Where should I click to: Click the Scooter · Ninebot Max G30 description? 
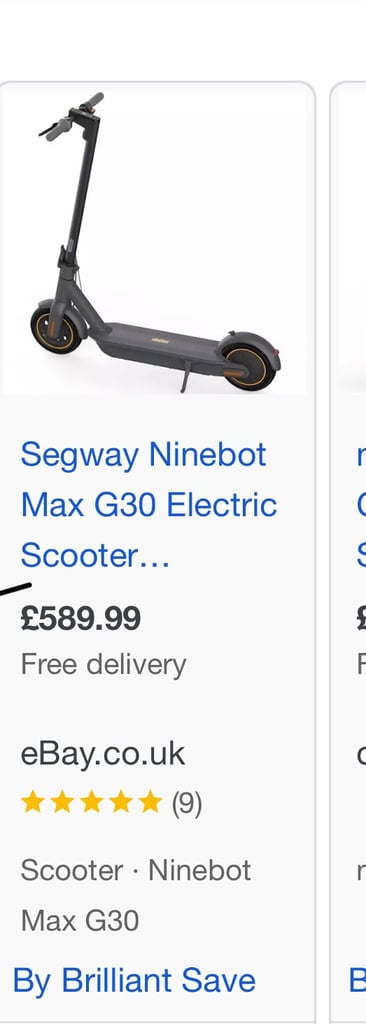(136, 895)
